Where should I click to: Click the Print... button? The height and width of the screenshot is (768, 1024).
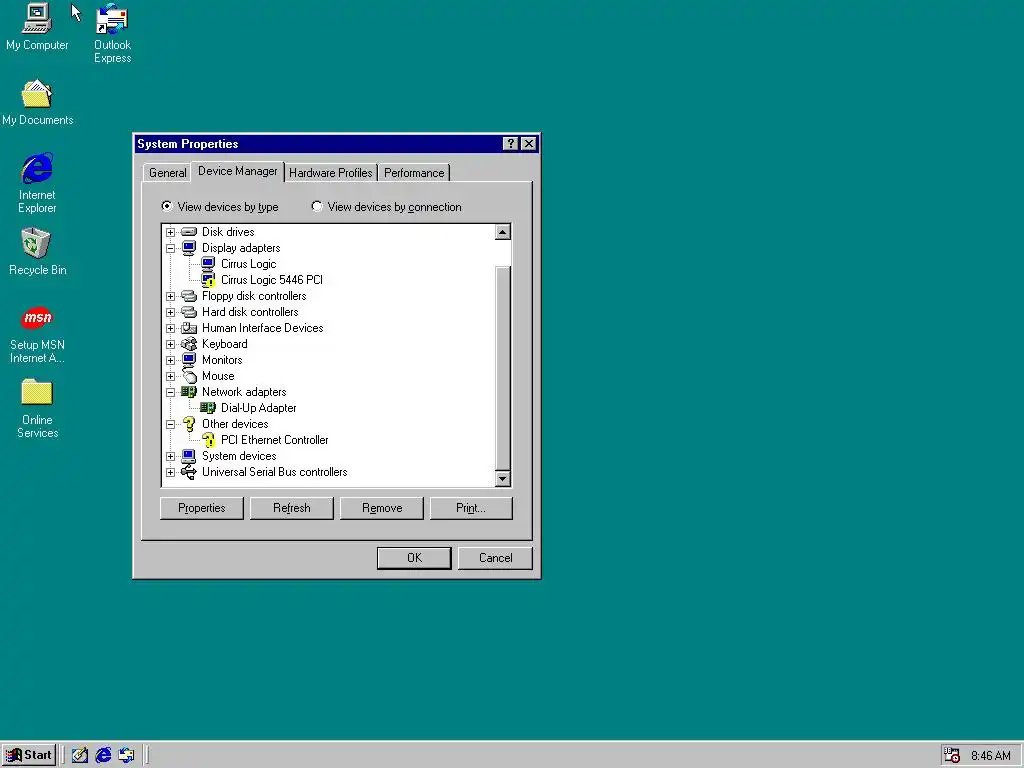click(x=471, y=508)
